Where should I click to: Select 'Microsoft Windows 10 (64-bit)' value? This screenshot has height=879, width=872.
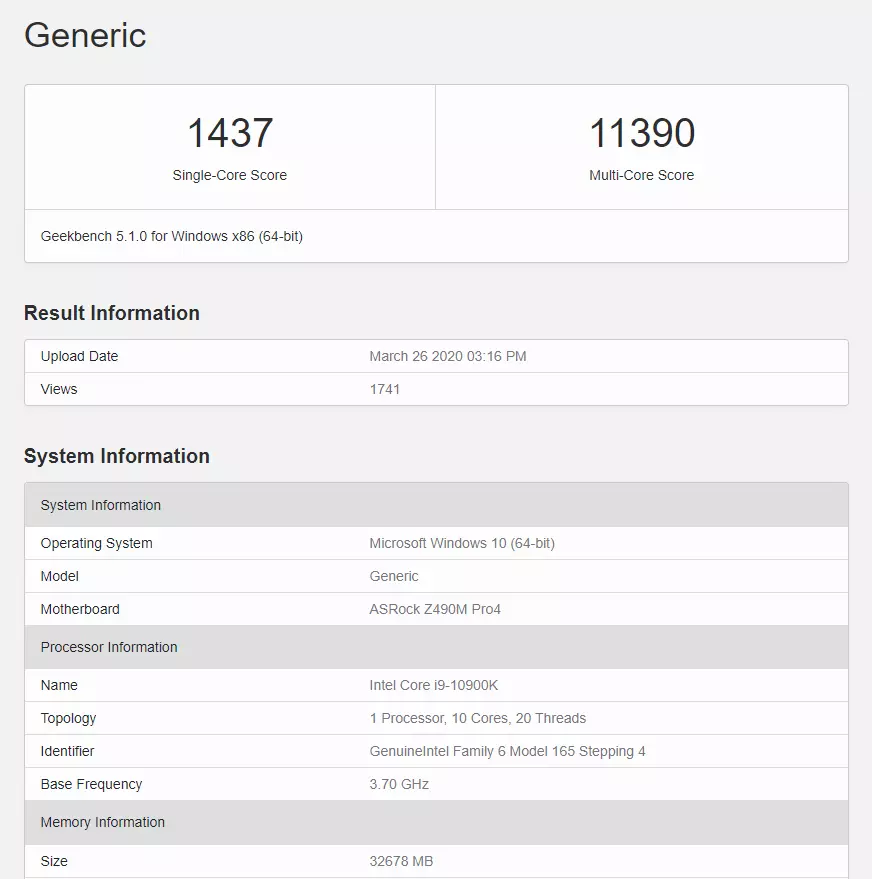(x=462, y=543)
